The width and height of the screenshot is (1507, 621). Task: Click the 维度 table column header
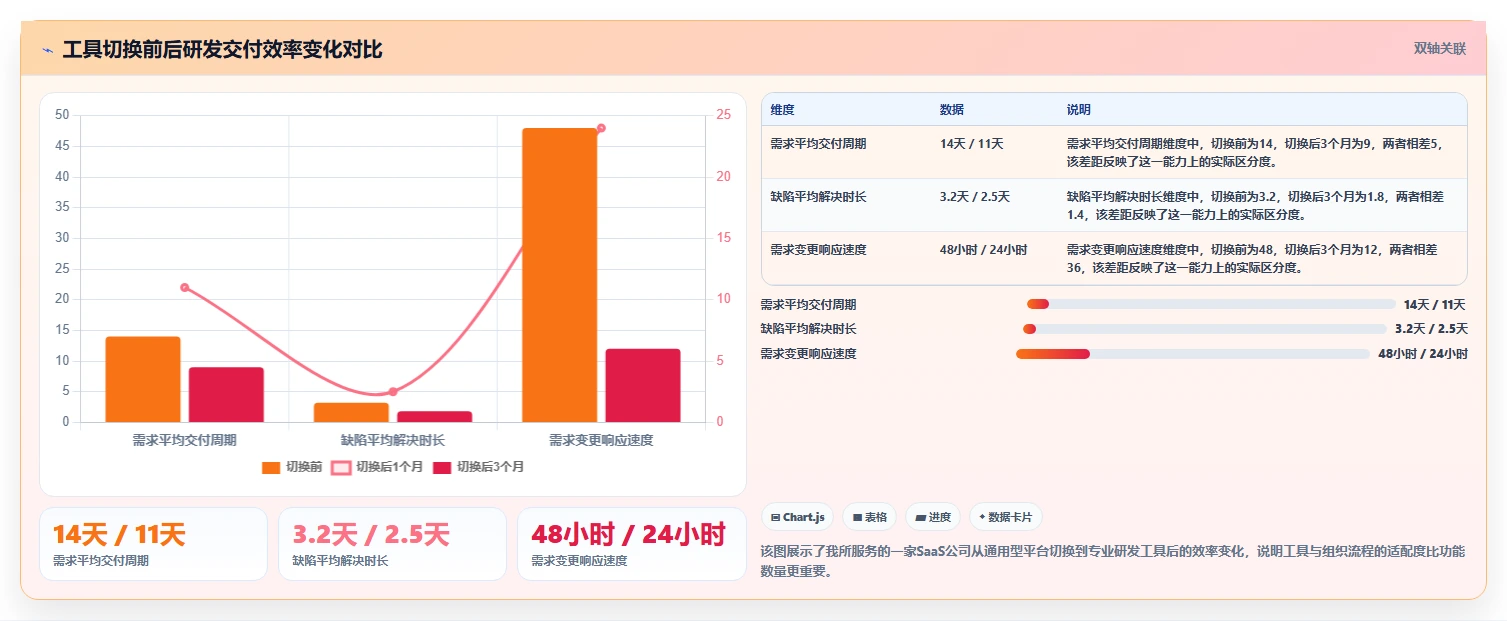(782, 110)
